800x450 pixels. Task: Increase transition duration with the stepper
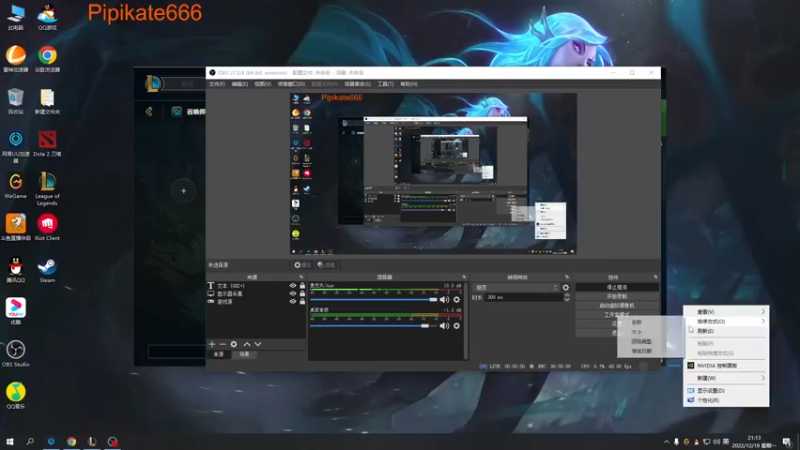(566, 295)
